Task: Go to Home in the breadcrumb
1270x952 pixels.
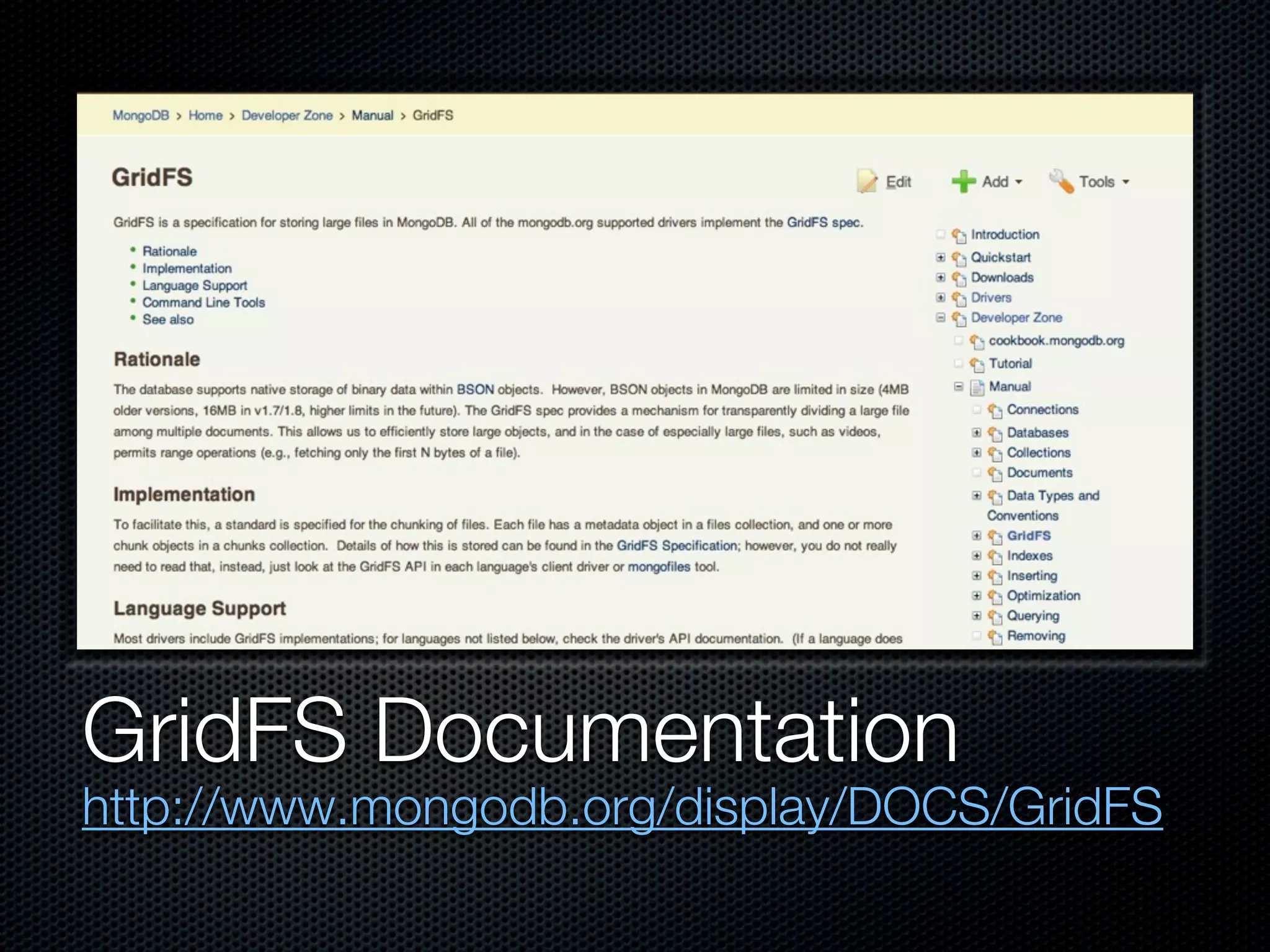Action: (x=205, y=115)
